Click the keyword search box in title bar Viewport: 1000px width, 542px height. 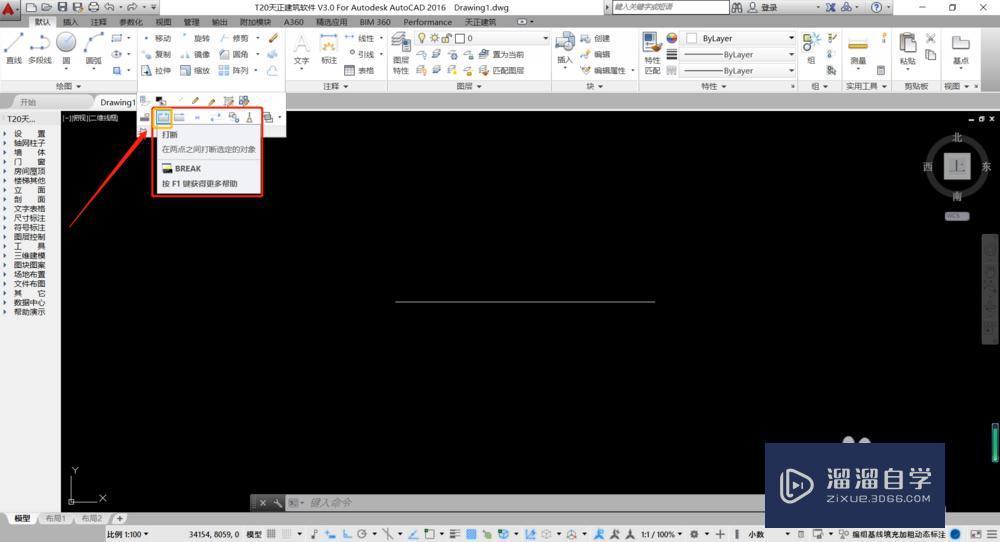[x=670, y=7]
